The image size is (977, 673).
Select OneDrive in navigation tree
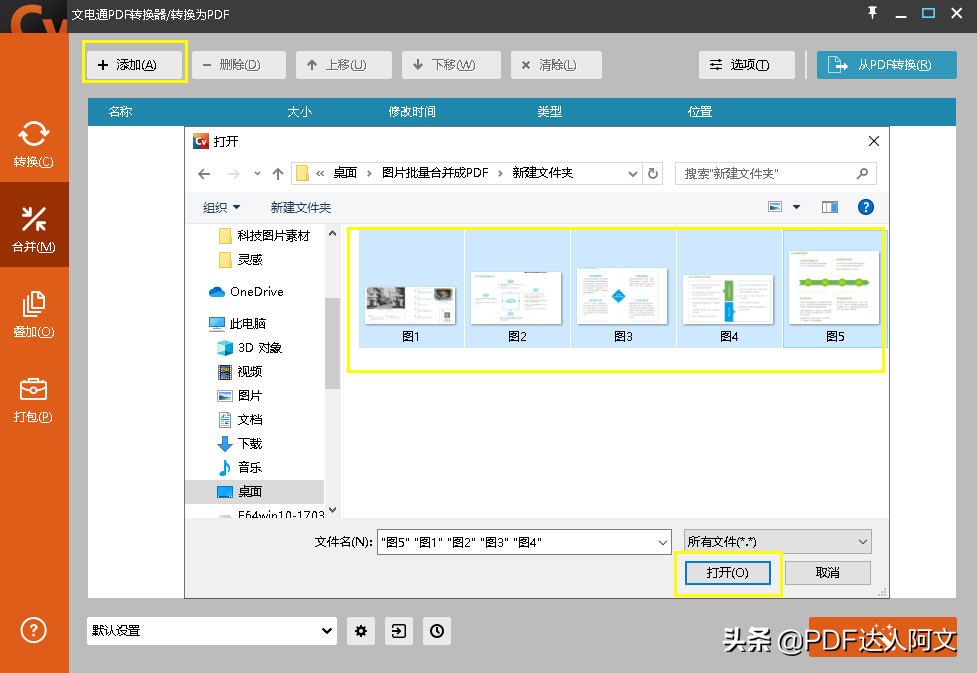point(246,292)
